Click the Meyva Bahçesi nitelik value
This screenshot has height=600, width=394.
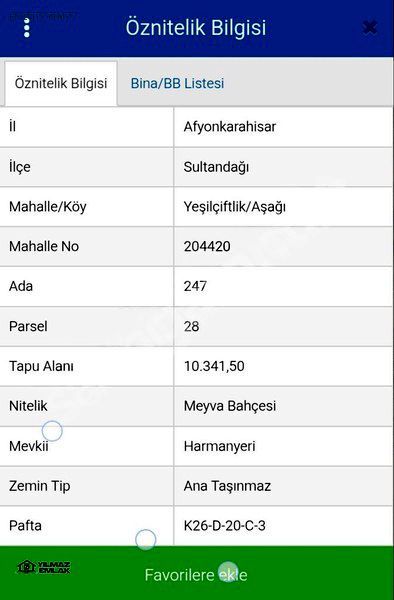(230, 406)
